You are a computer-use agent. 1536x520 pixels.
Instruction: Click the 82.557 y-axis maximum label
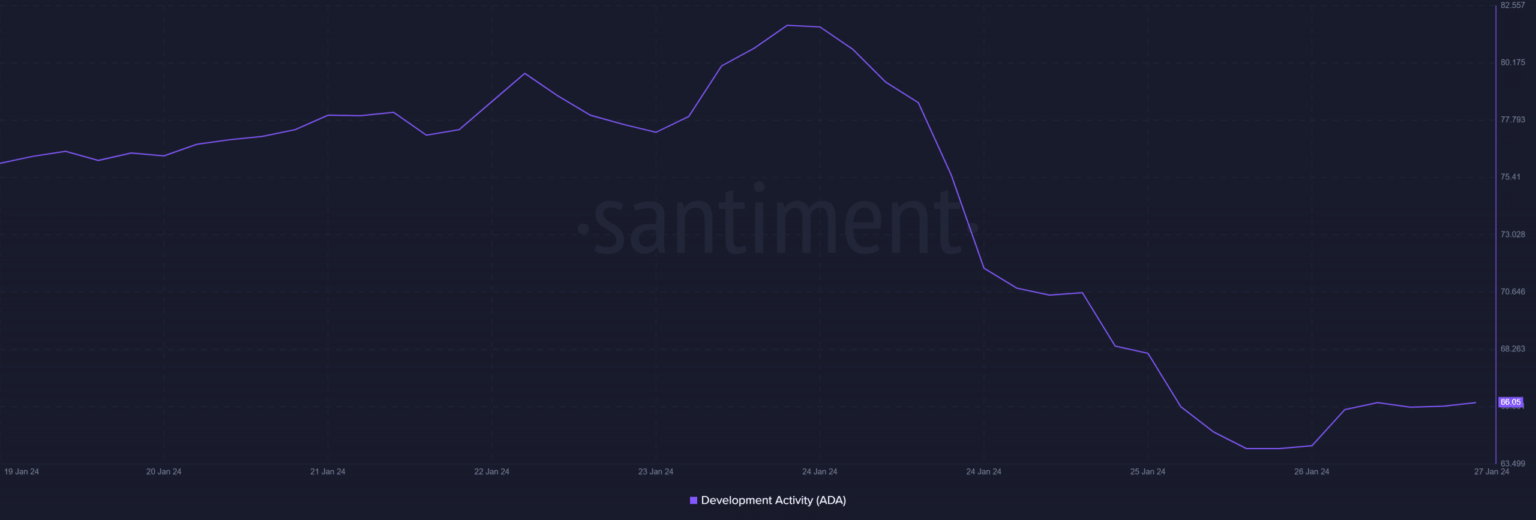pyautogui.click(x=1512, y=5)
